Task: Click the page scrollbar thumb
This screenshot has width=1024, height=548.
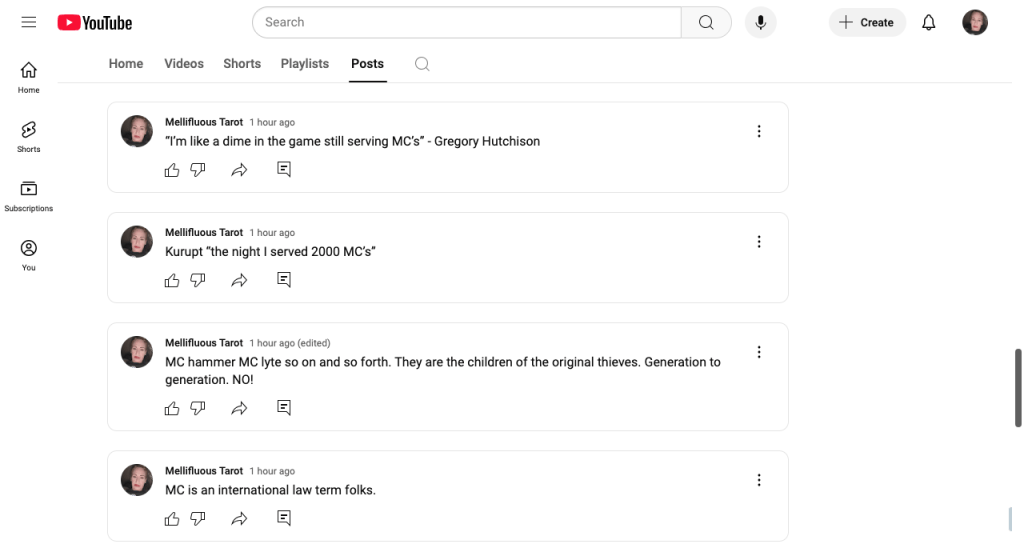Action: (1019, 388)
